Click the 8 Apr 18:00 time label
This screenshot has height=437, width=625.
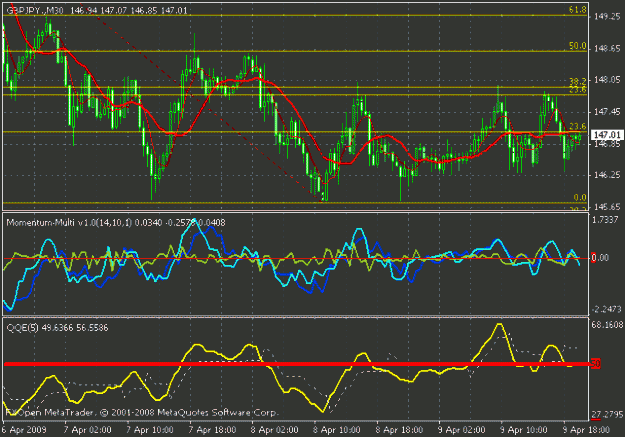tap(399, 430)
